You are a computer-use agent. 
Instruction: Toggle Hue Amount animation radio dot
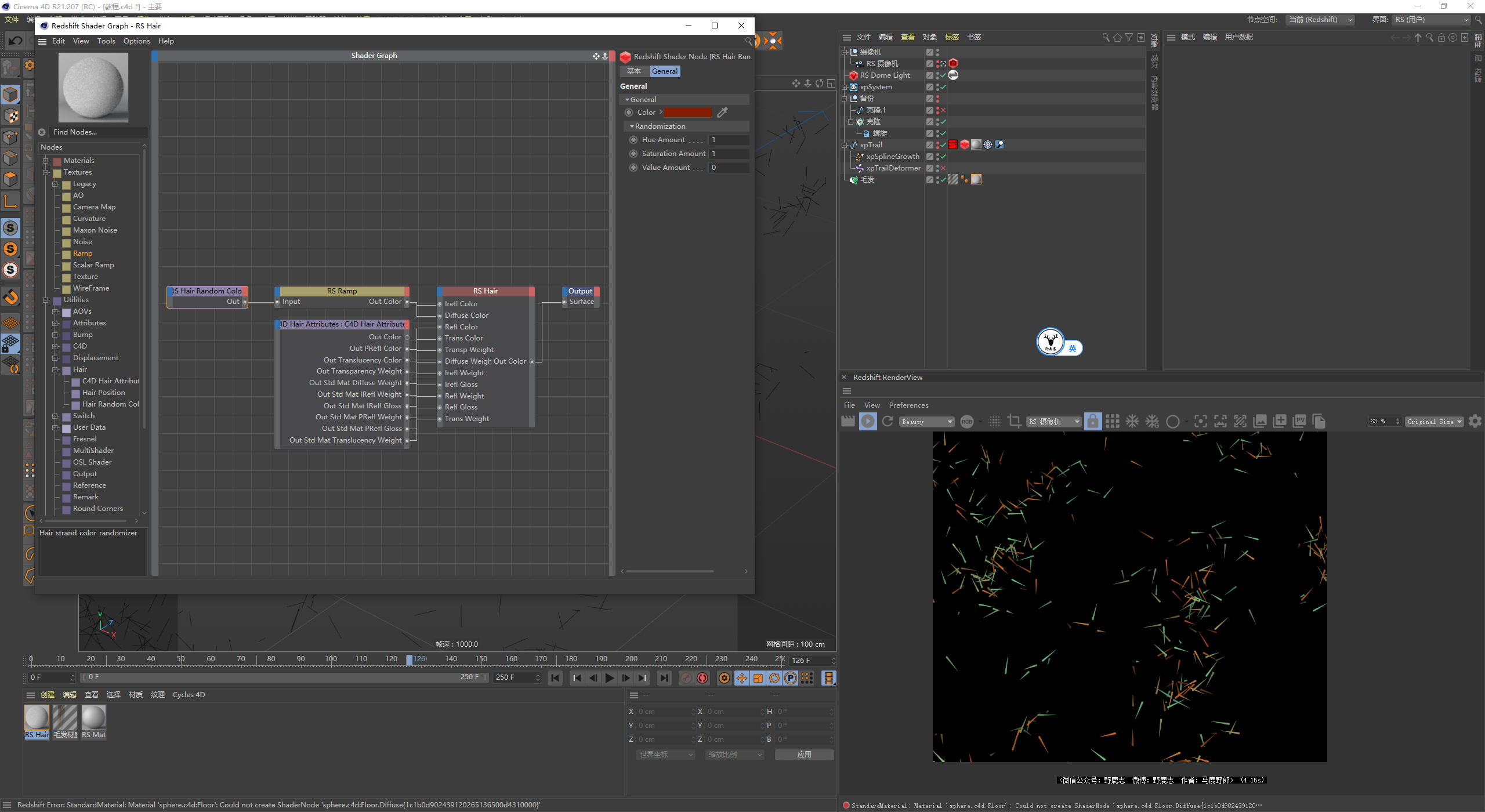tap(633, 140)
